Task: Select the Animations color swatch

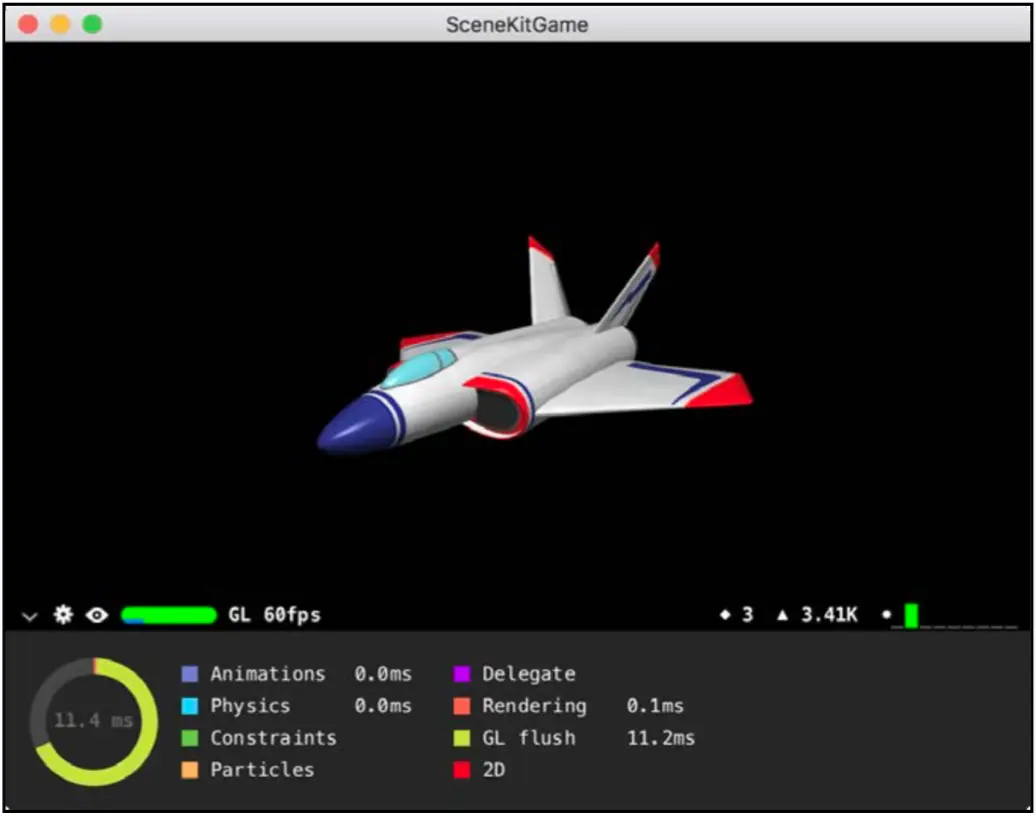Action: (190, 674)
